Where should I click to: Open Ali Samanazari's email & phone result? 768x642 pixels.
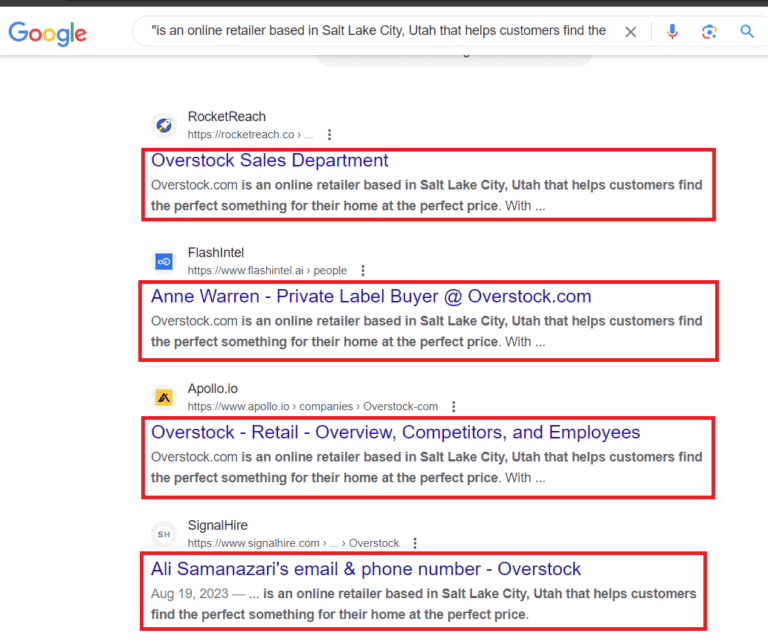[x=365, y=569]
